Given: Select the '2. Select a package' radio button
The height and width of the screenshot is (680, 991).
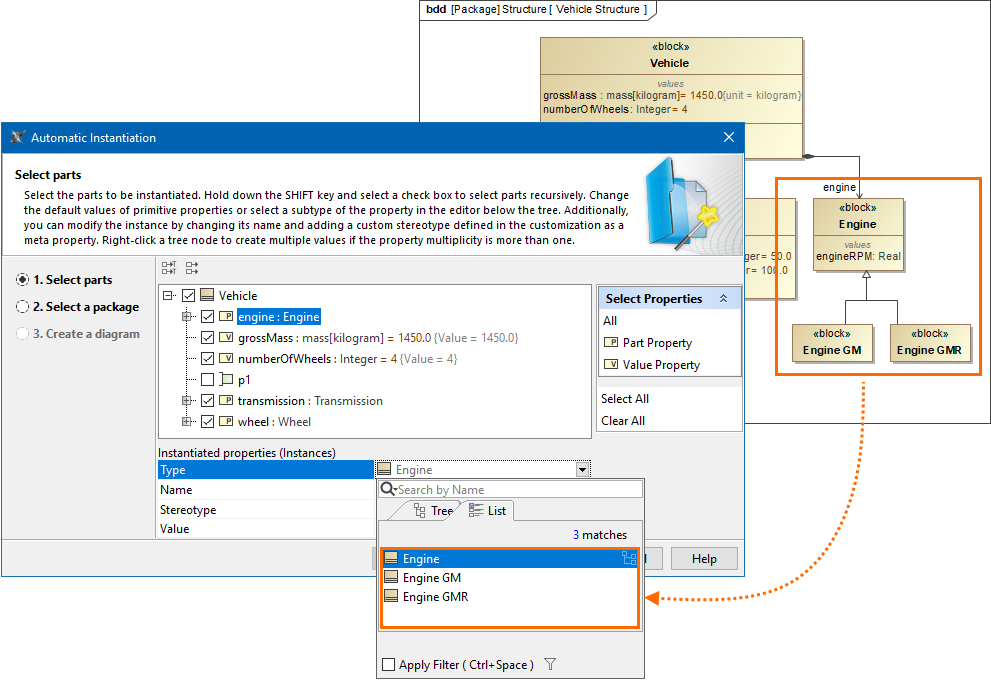Looking at the screenshot, I should 22,307.
